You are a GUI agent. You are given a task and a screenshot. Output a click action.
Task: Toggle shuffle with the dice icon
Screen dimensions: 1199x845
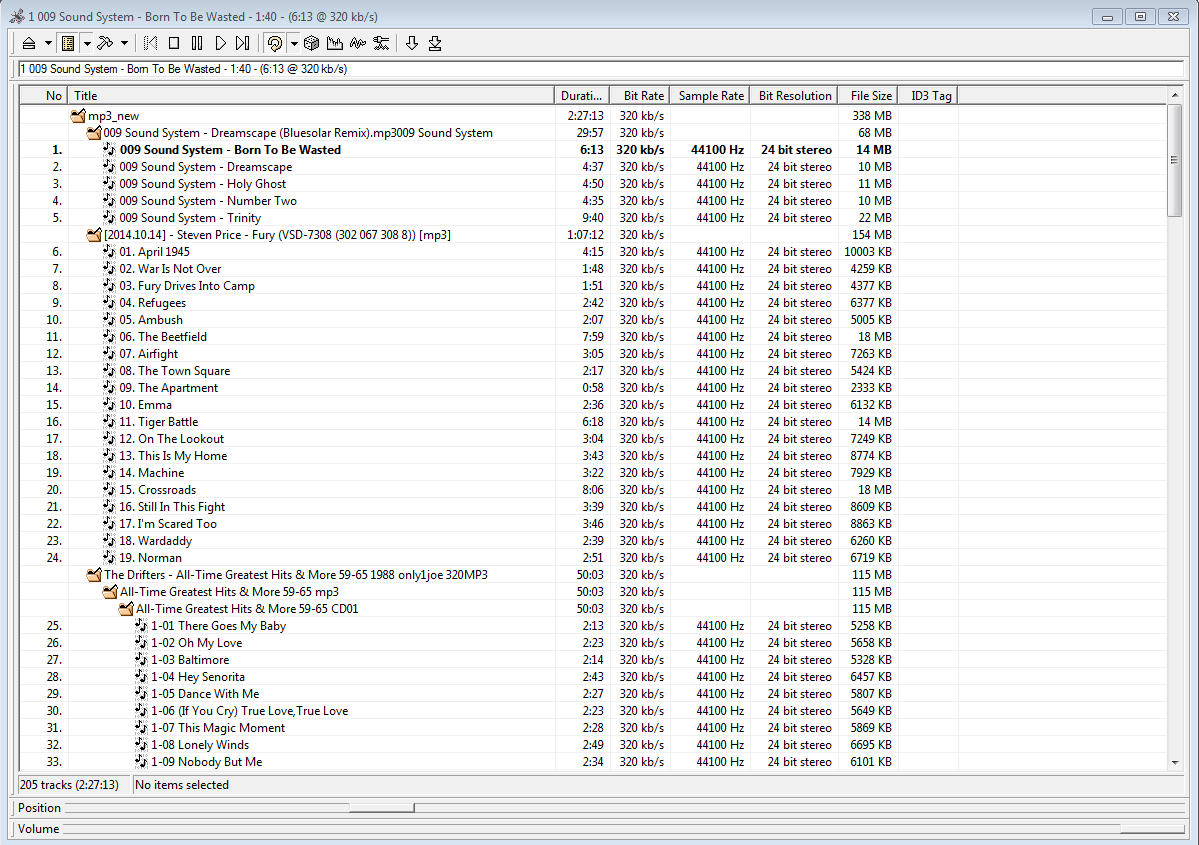[311, 43]
